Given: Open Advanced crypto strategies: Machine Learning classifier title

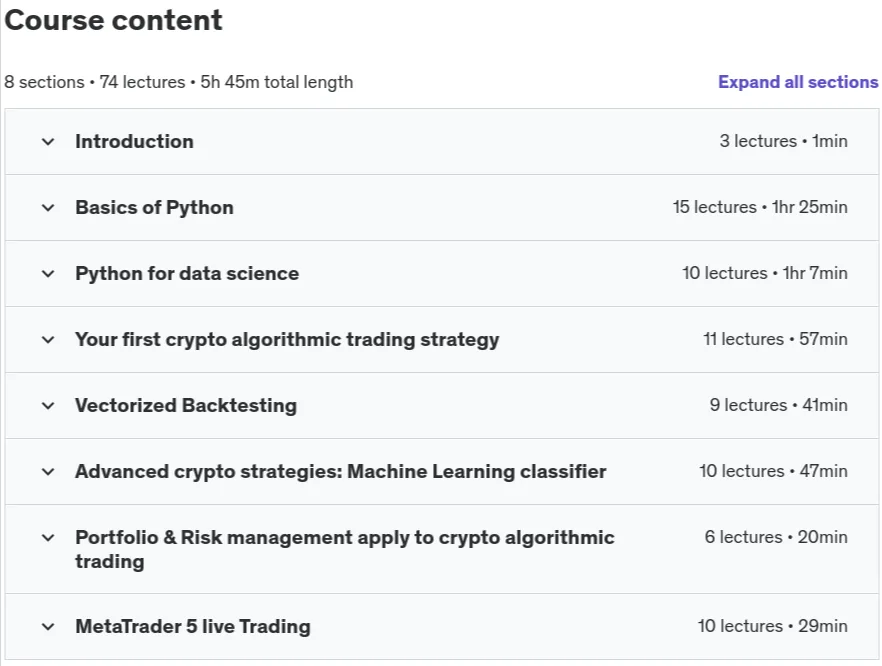Looking at the screenshot, I should point(341,471).
